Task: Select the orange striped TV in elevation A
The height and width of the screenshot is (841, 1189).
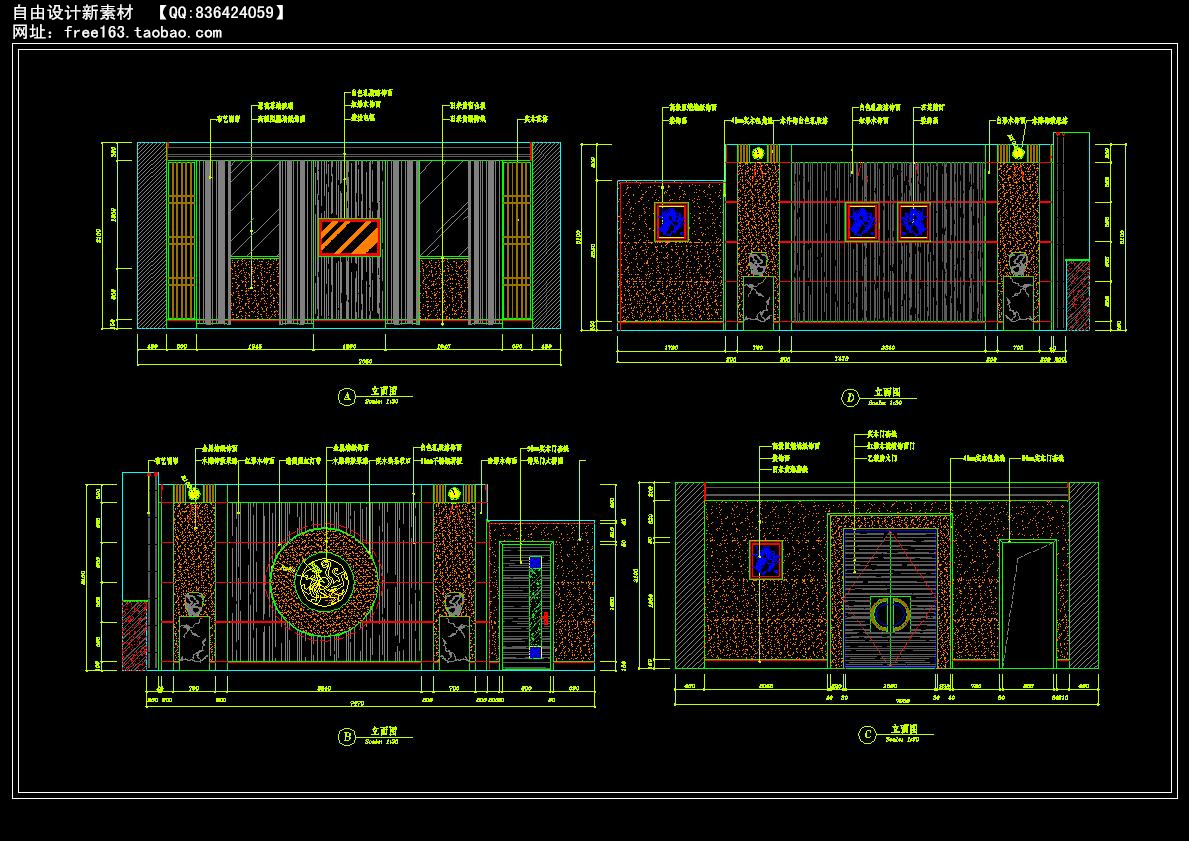Action: (x=349, y=237)
